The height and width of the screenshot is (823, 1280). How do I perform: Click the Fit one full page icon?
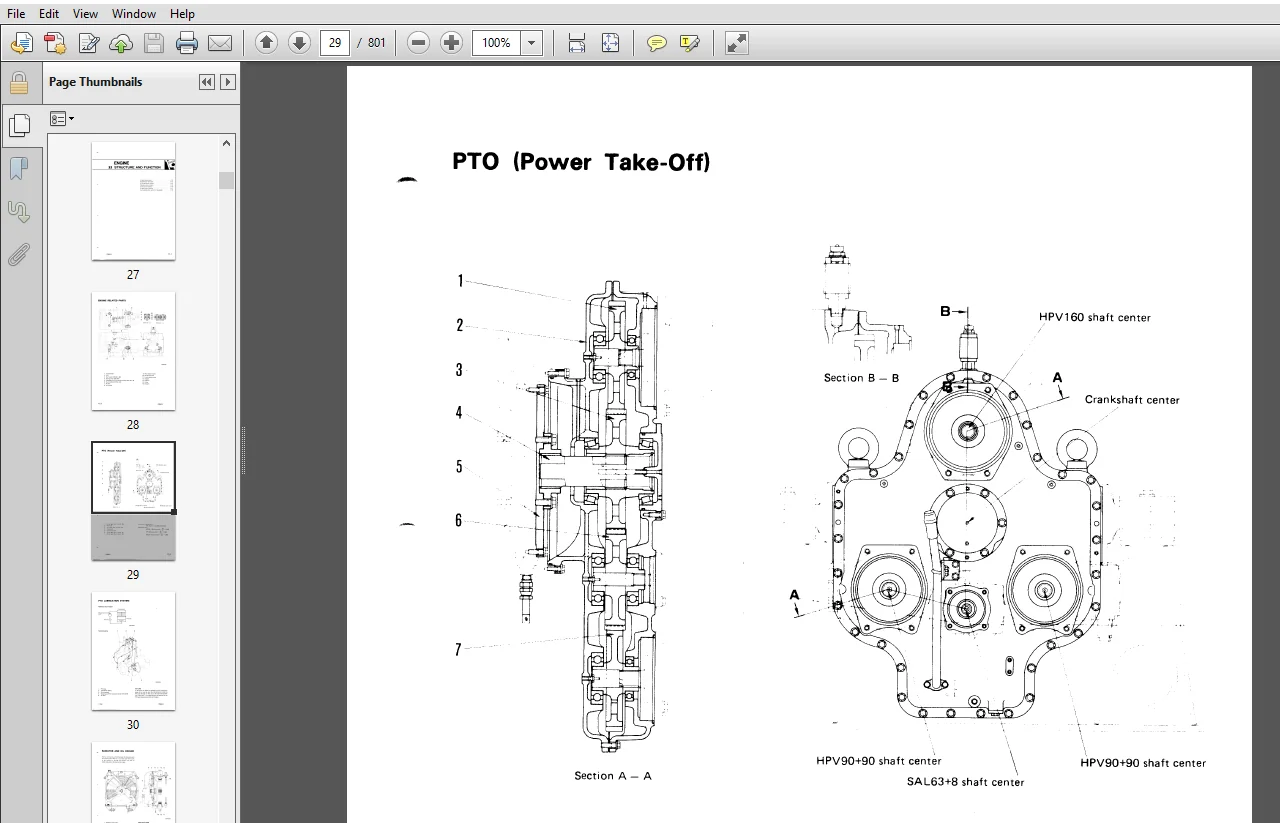[610, 42]
